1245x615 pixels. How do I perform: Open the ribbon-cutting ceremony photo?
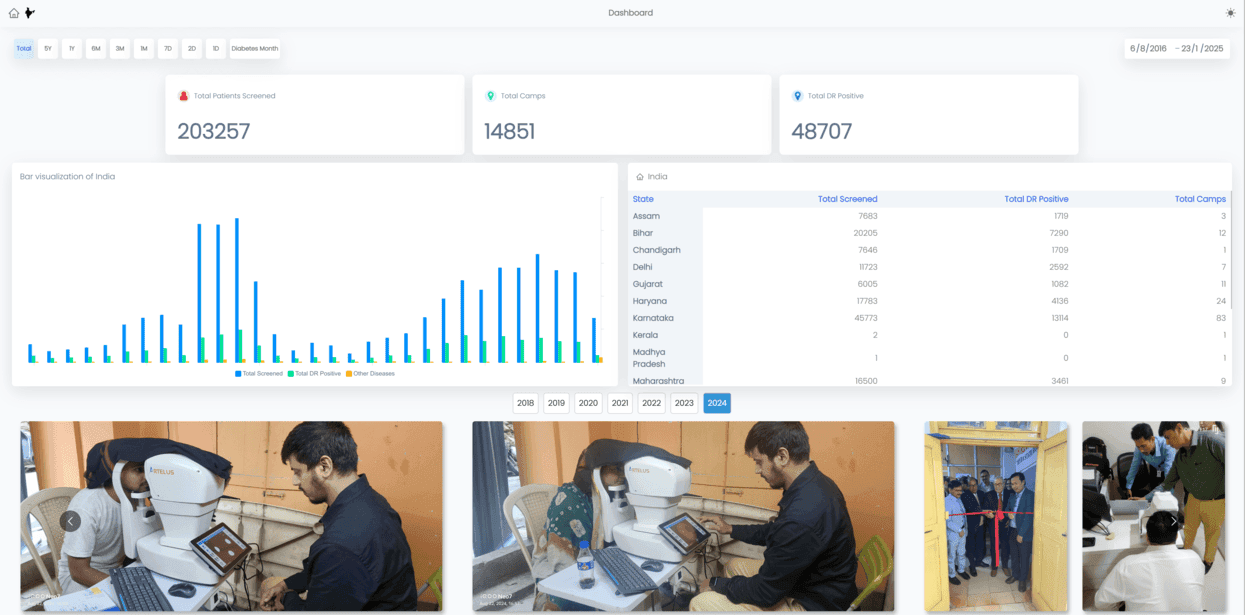[996, 516]
